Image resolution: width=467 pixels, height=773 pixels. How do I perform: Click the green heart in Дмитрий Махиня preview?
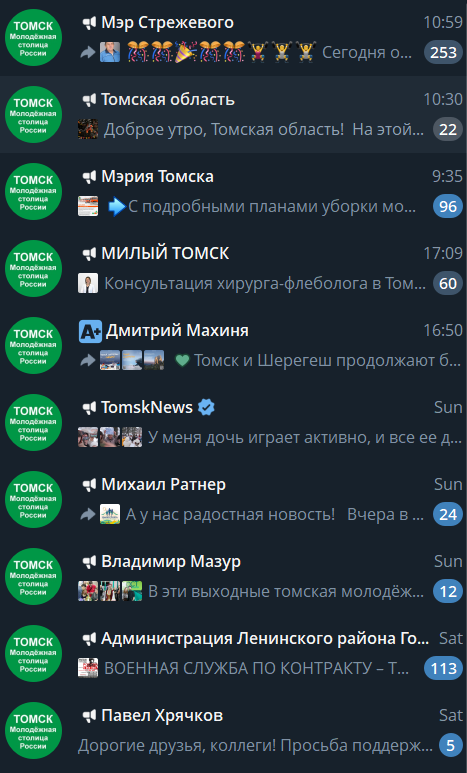coord(182,361)
